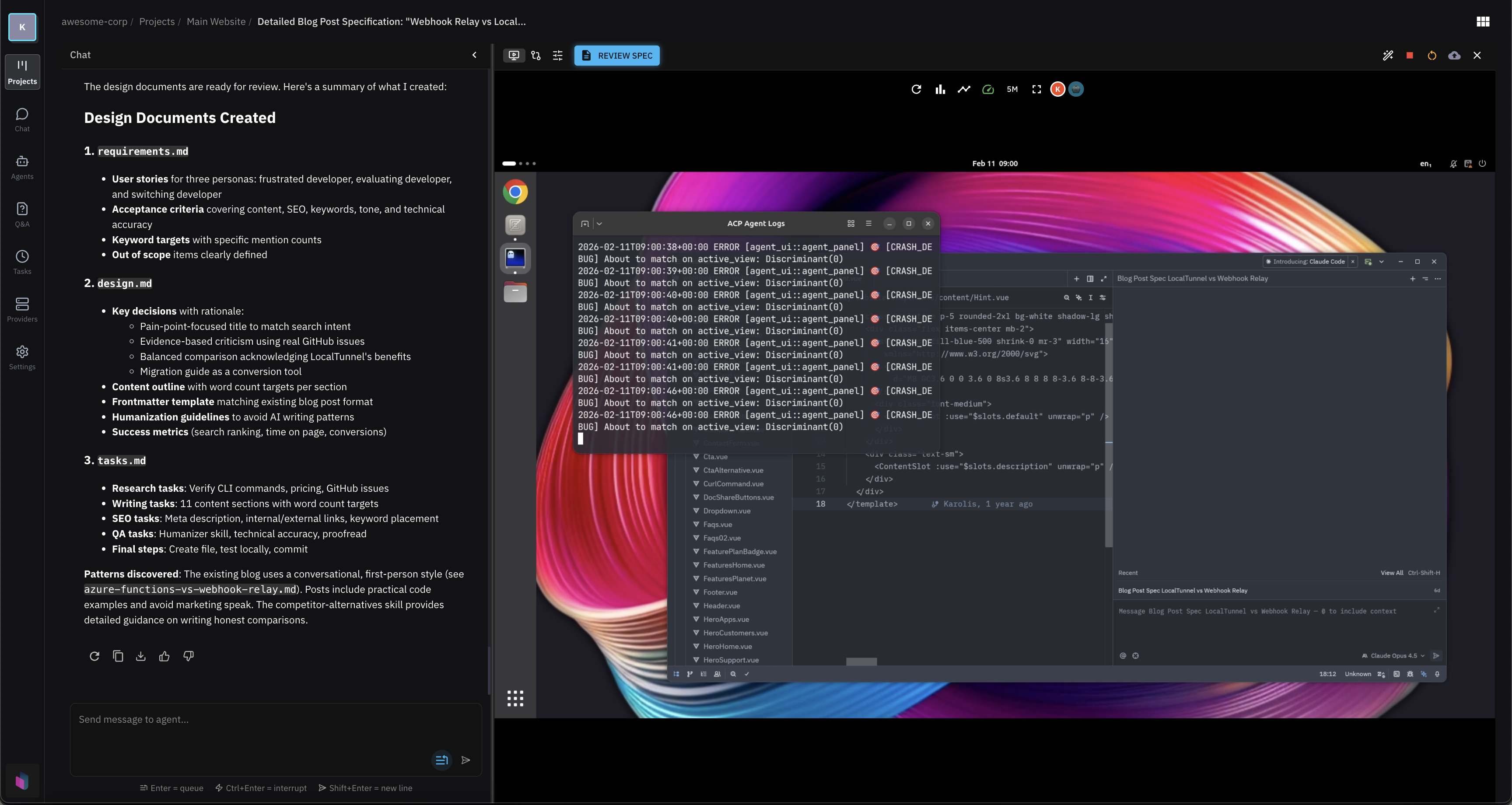Screen dimensions: 1512x805
Task: Toggle the bar chart stats icon
Action: pos(940,89)
